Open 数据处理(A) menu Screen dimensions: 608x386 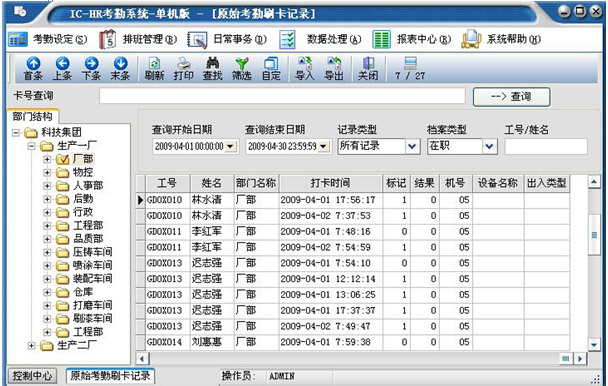[x=334, y=39]
